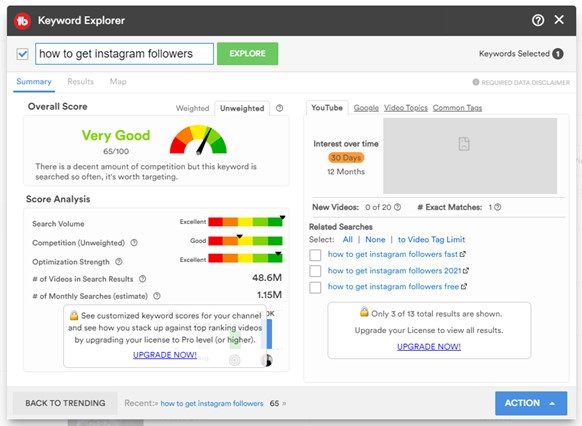Select the Unweighted score tab
The height and width of the screenshot is (426, 582).
(242, 108)
